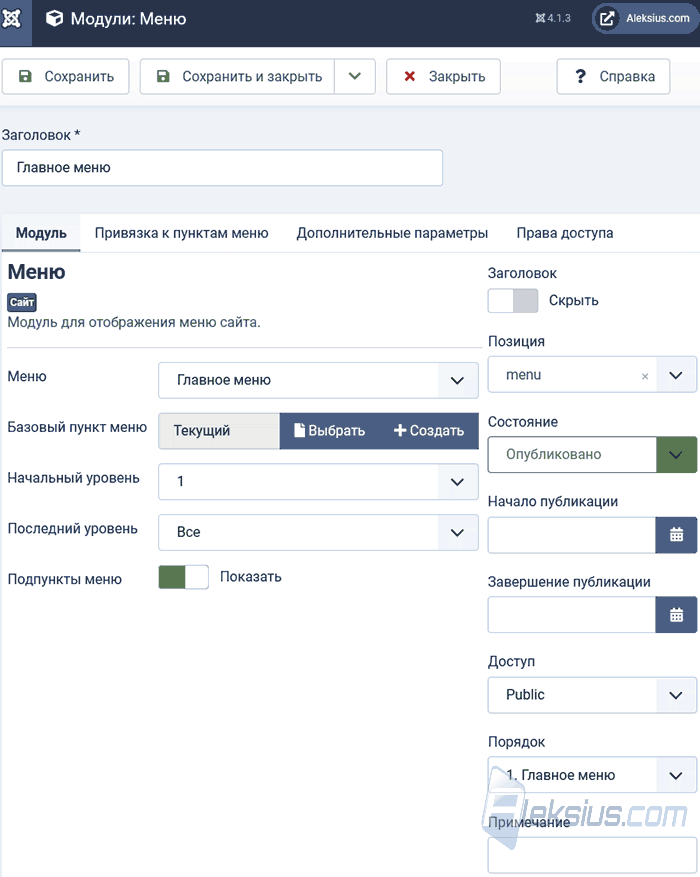Click the Joomla 4.1.3 version label
The width and height of the screenshot is (700, 877).
click(x=553, y=18)
